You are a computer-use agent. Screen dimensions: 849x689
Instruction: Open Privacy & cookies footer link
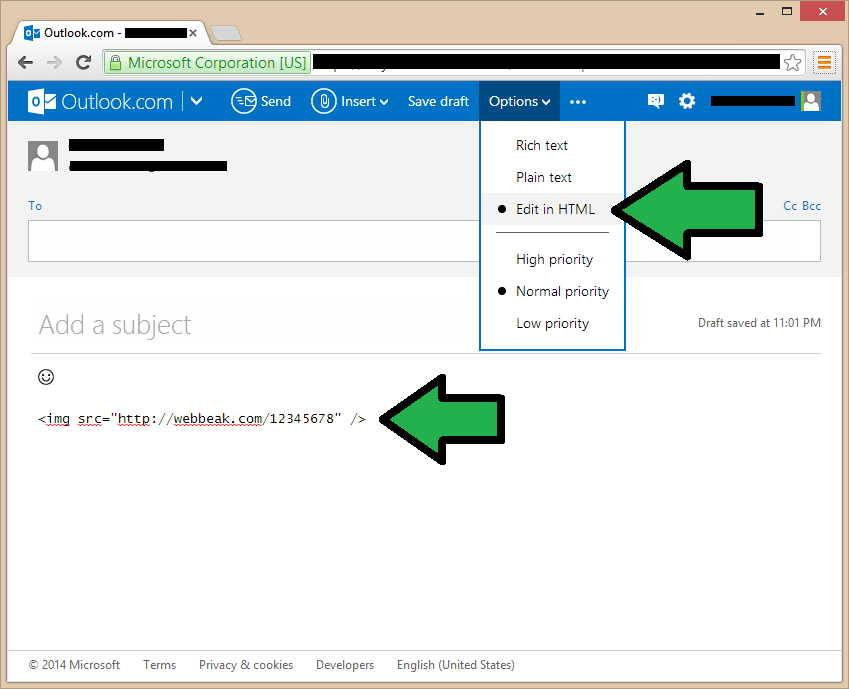(x=246, y=665)
